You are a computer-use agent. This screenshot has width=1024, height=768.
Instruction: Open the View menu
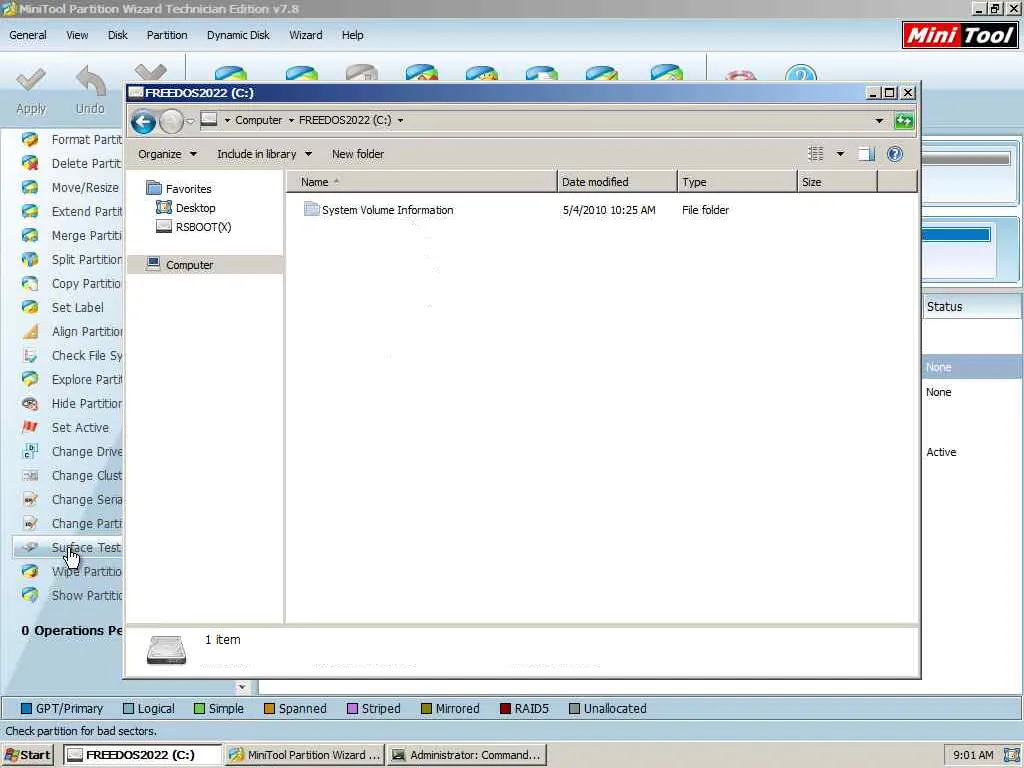pos(76,35)
